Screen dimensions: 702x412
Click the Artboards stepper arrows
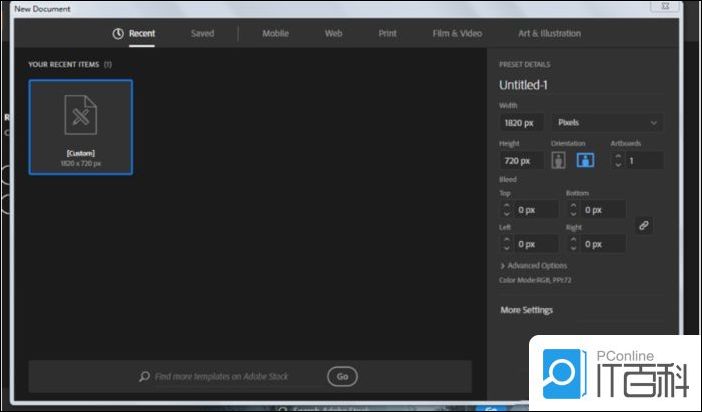618,160
